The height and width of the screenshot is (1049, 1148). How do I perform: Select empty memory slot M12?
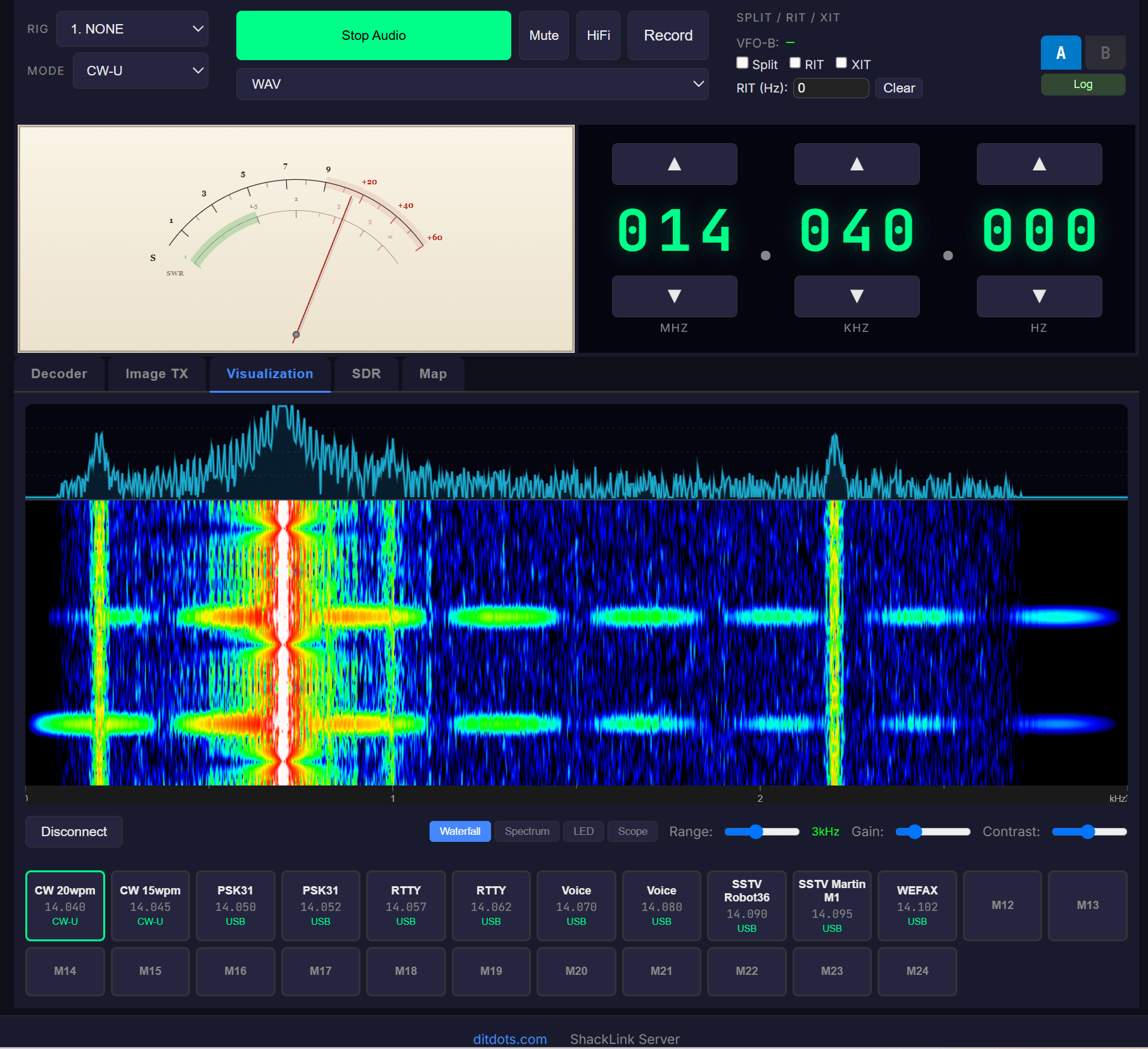tap(1002, 905)
